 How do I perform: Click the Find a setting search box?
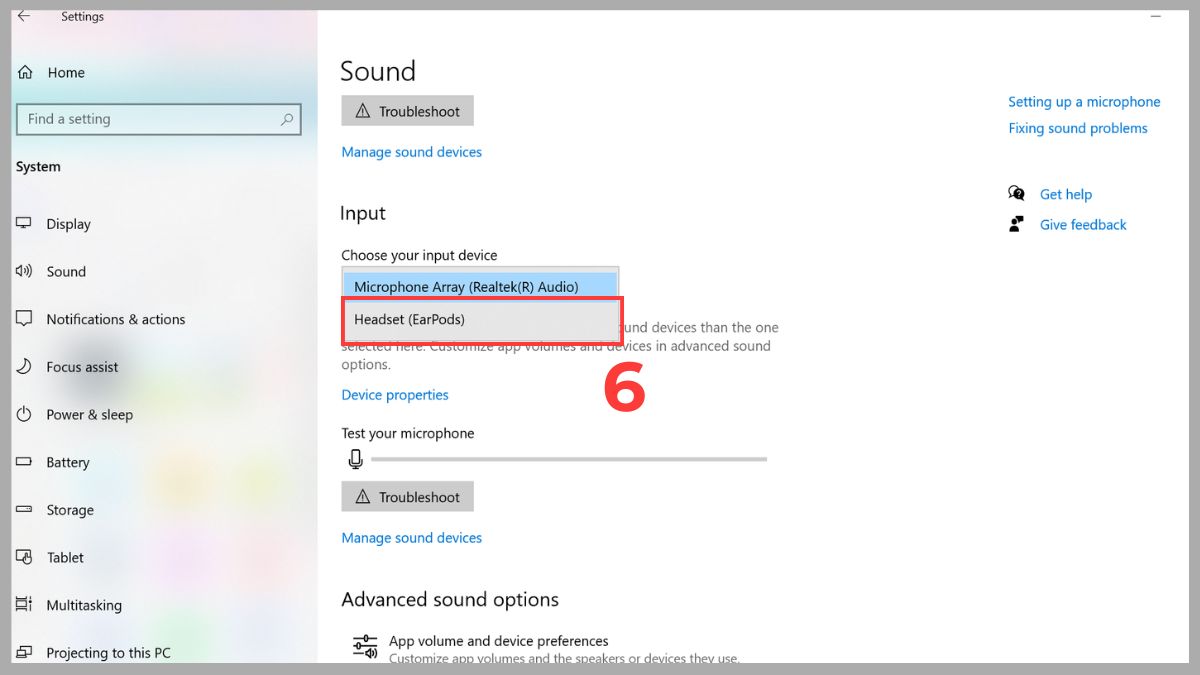[x=159, y=118]
